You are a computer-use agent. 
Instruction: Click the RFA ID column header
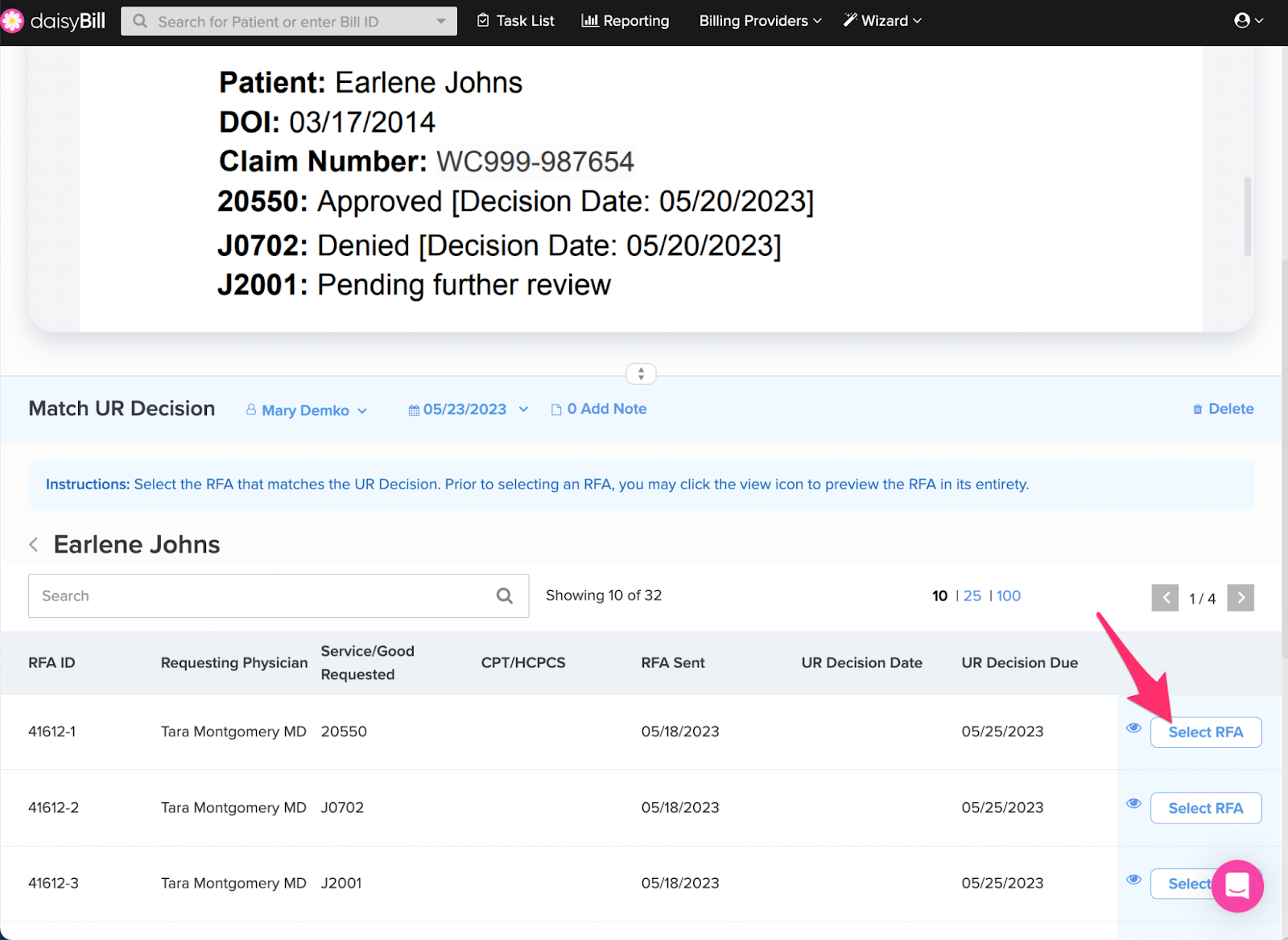(52, 663)
